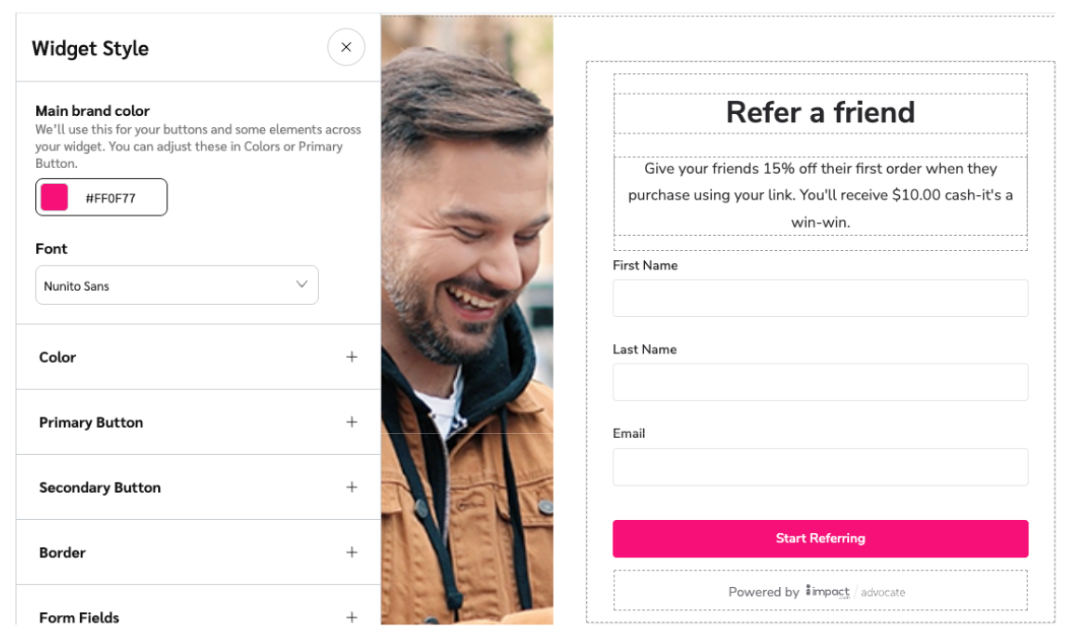Click the font dropdown chevron arrow
This screenshot has height=632, width=1074.
[x=301, y=284]
